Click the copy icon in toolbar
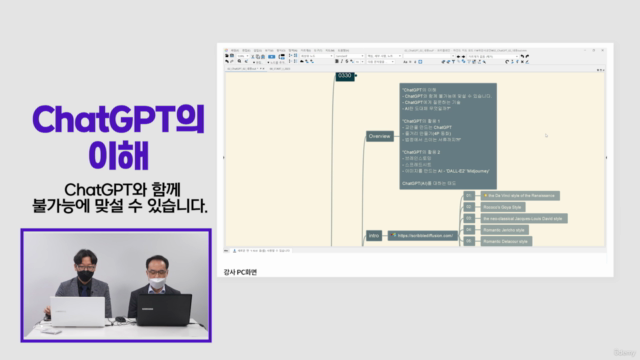Viewport: 640px width, 360px height. [258, 56]
